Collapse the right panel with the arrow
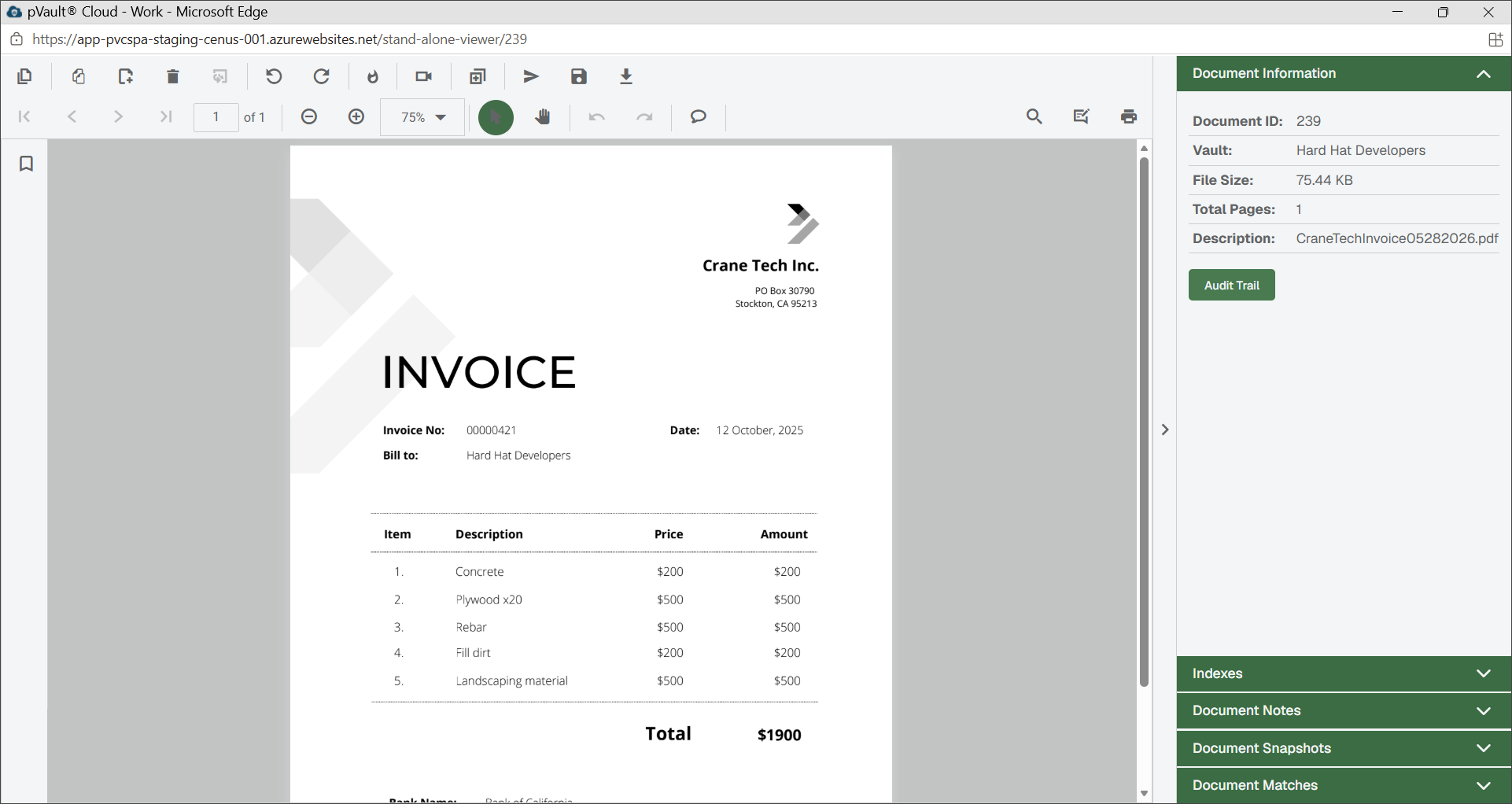1512x804 pixels. point(1165,430)
